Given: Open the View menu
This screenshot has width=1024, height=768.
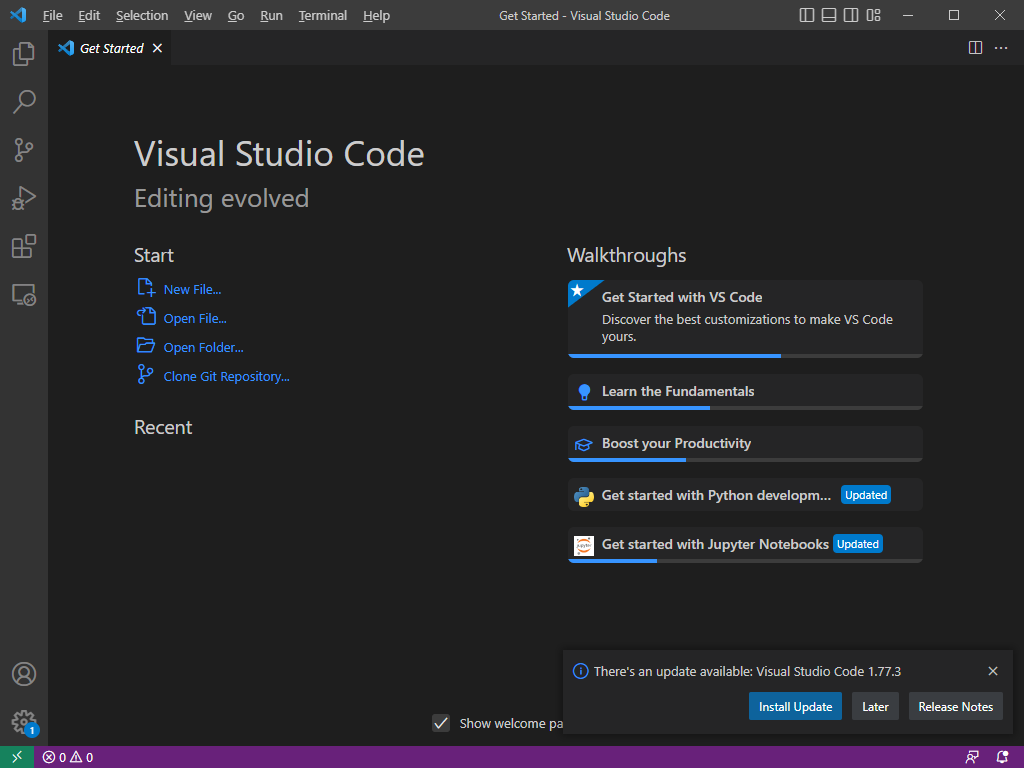Looking at the screenshot, I should pyautogui.click(x=198, y=15).
